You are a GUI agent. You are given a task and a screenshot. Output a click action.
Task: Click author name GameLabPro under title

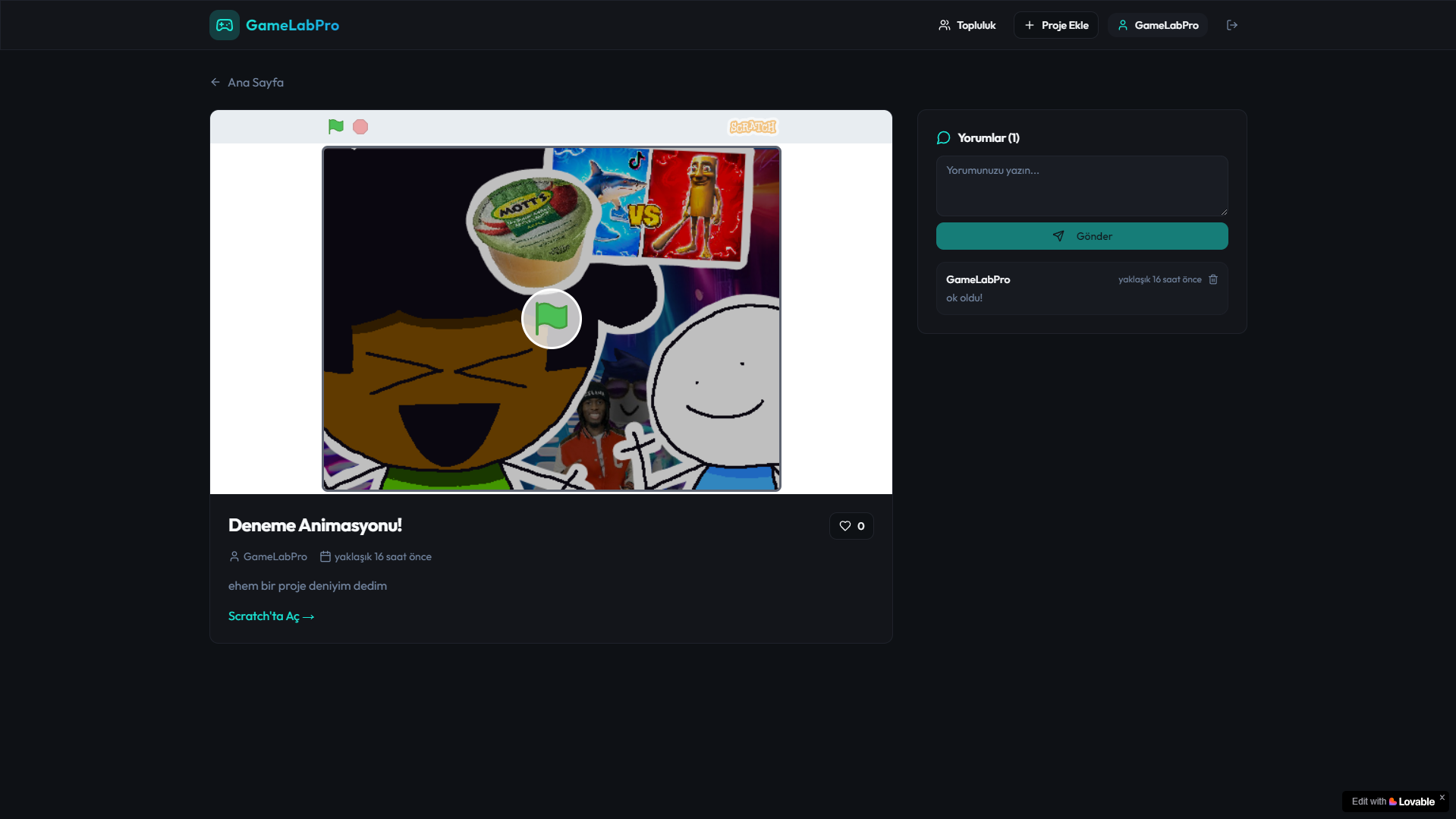click(x=275, y=556)
